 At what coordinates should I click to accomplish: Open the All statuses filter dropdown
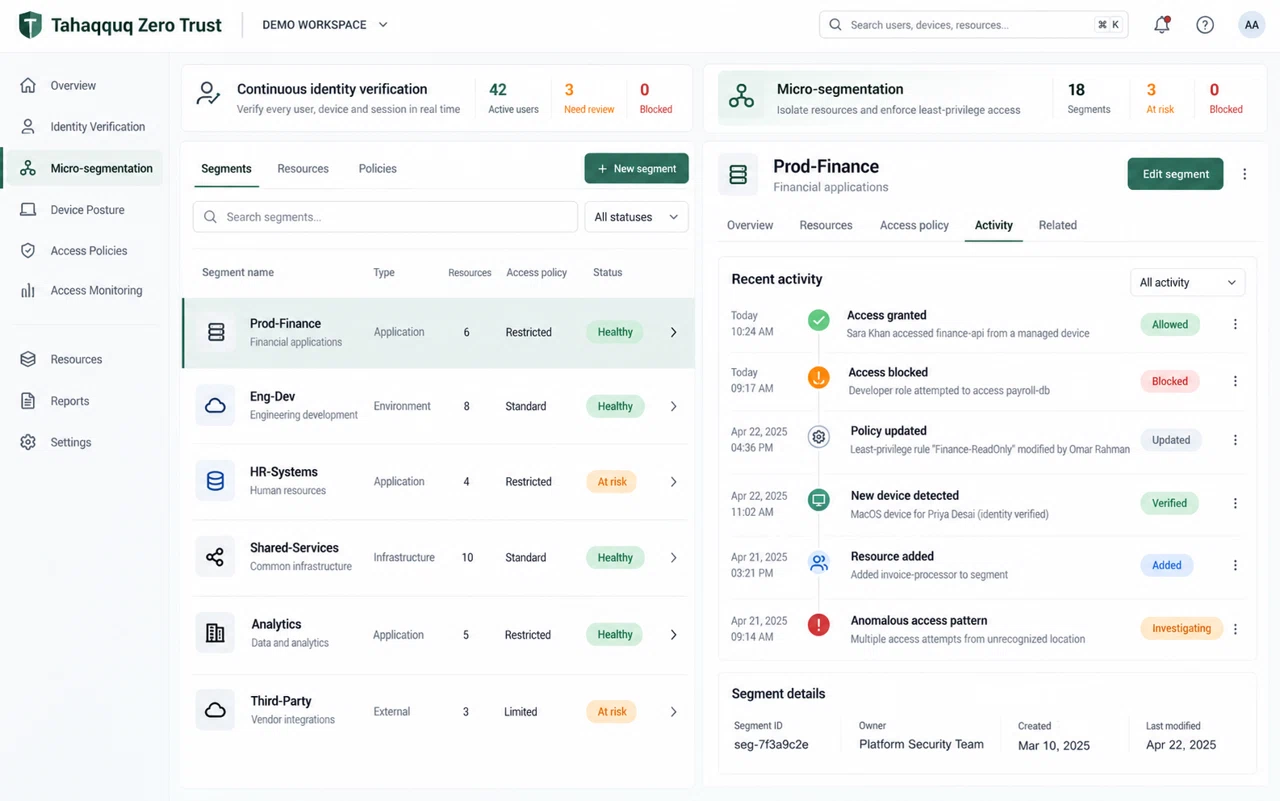pos(636,217)
